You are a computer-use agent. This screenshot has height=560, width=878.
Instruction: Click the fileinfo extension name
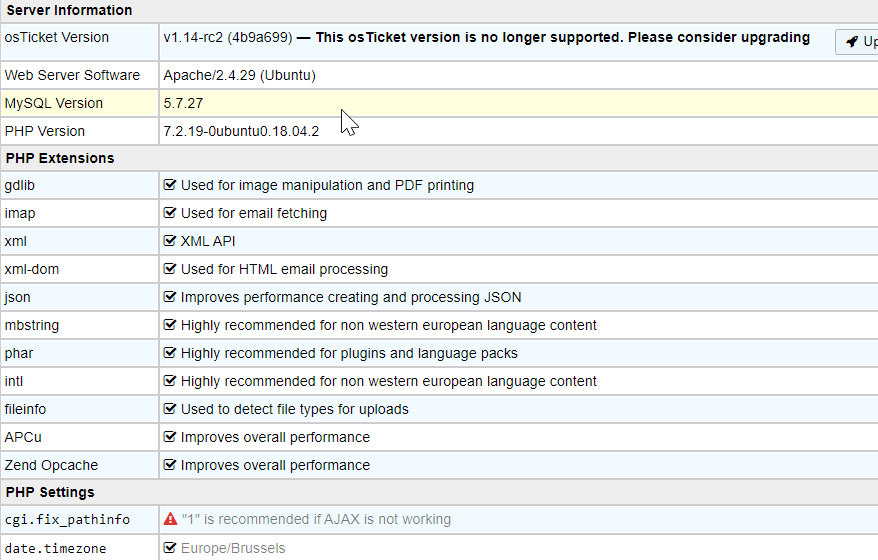[x=25, y=409]
